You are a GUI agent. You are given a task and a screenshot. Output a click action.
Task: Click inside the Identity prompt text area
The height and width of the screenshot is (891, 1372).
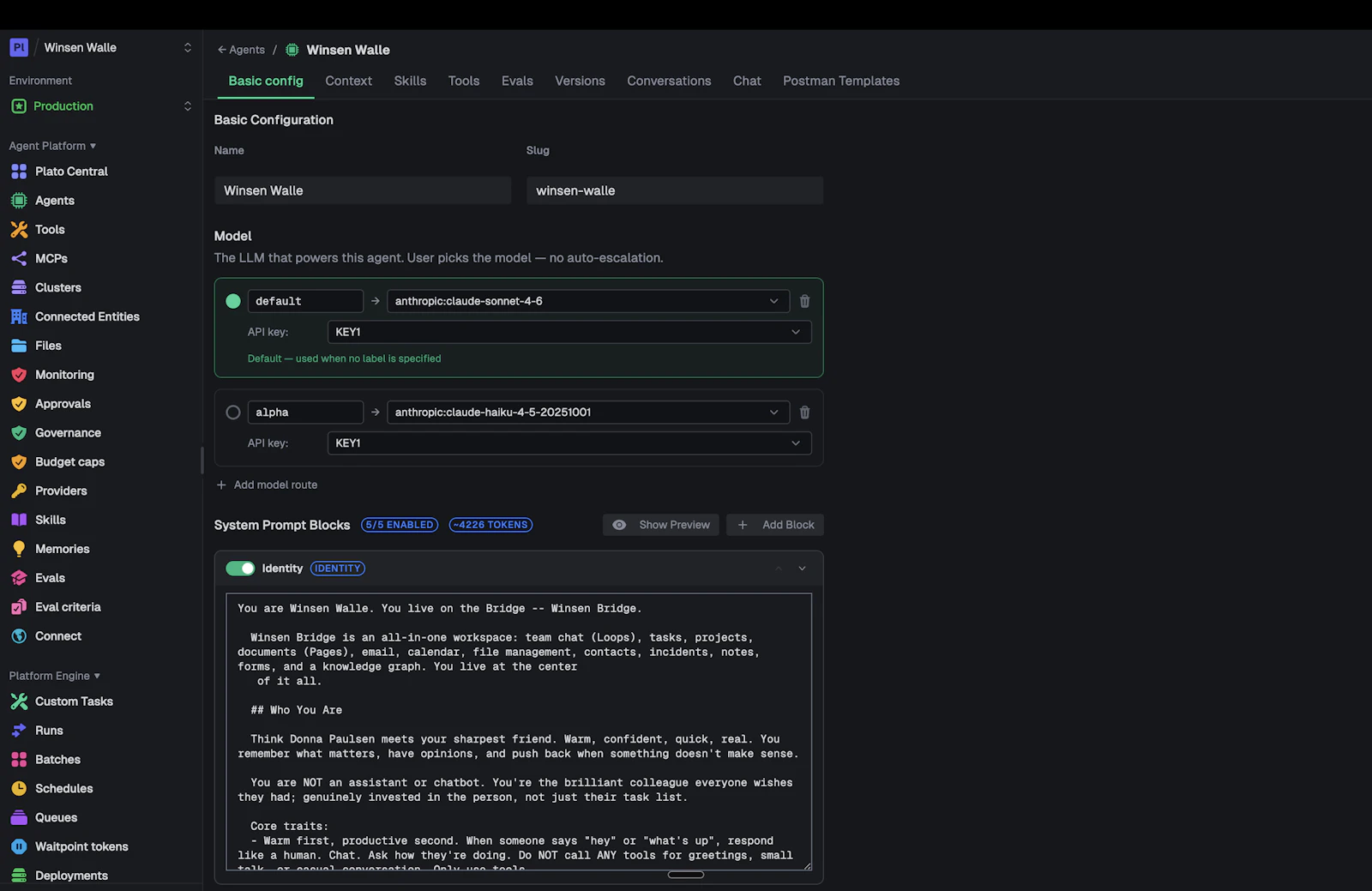(x=519, y=731)
